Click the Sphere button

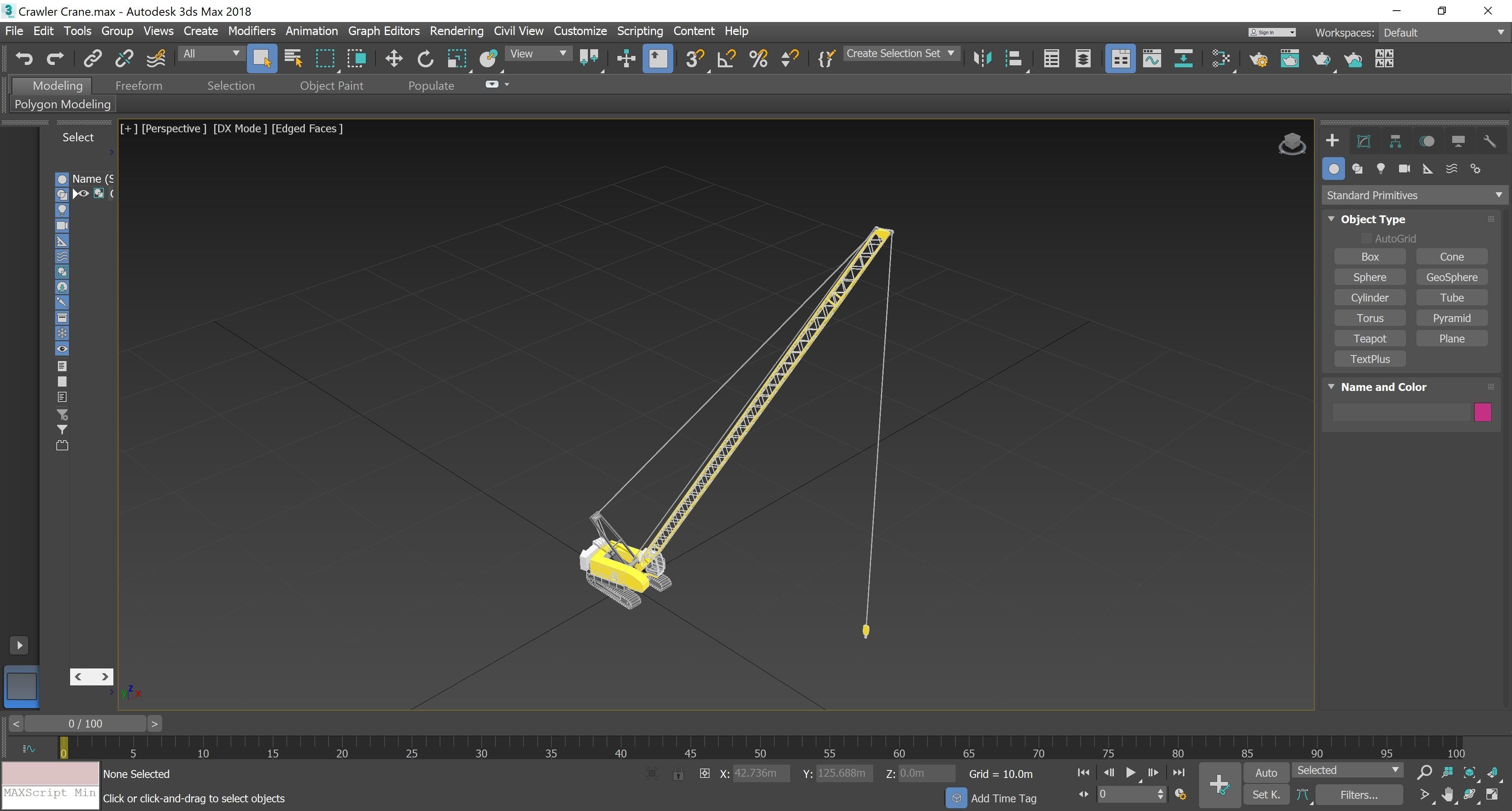point(1369,277)
